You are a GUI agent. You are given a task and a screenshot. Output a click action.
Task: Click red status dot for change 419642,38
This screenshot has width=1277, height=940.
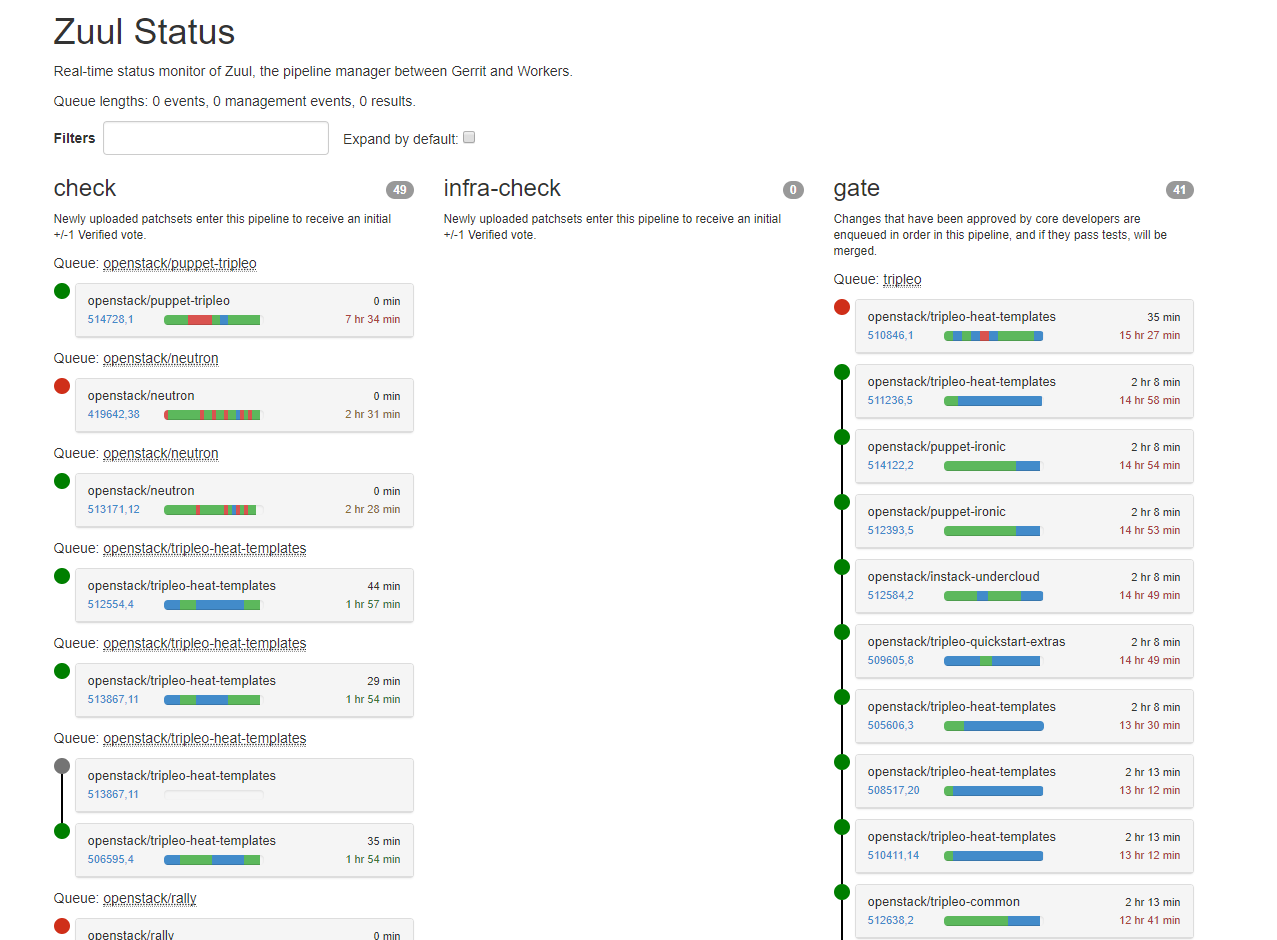[x=62, y=386]
